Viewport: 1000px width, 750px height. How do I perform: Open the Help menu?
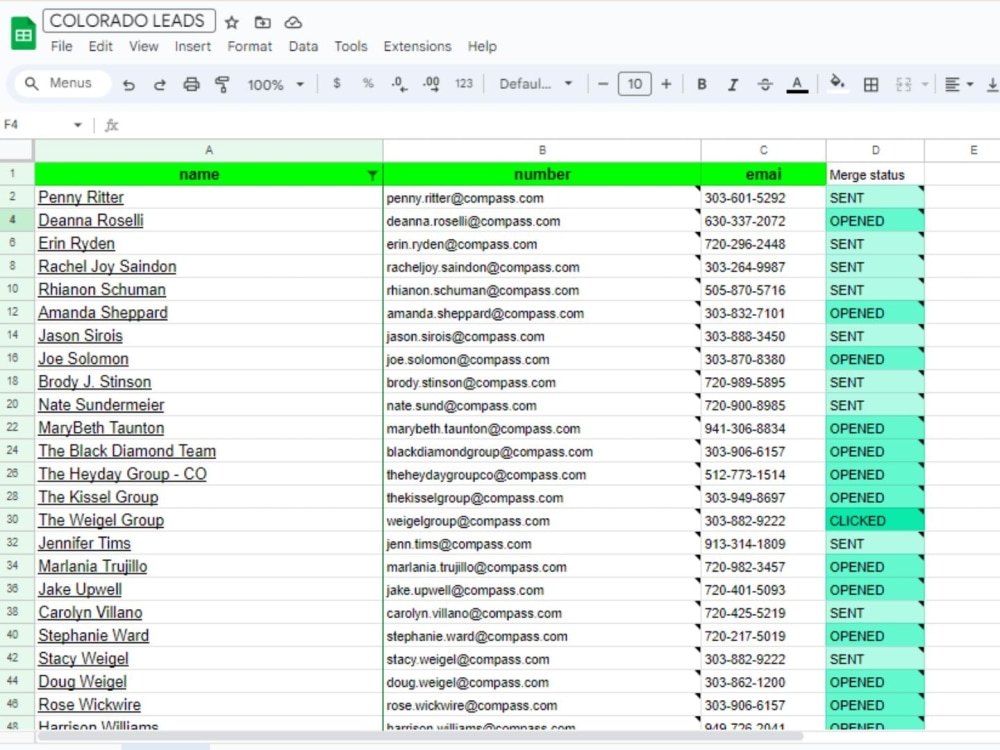(482, 47)
